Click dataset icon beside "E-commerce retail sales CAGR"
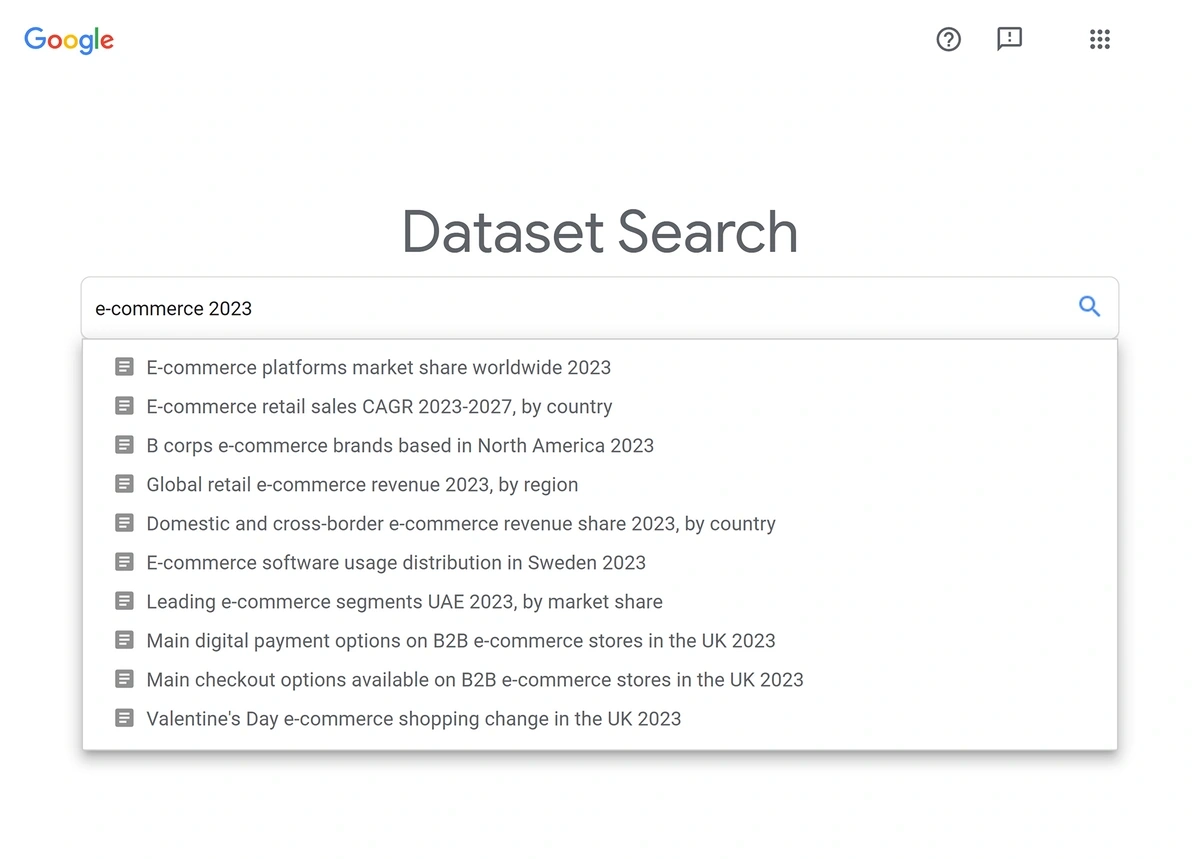Viewport: 1200px width, 859px height. (124, 406)
